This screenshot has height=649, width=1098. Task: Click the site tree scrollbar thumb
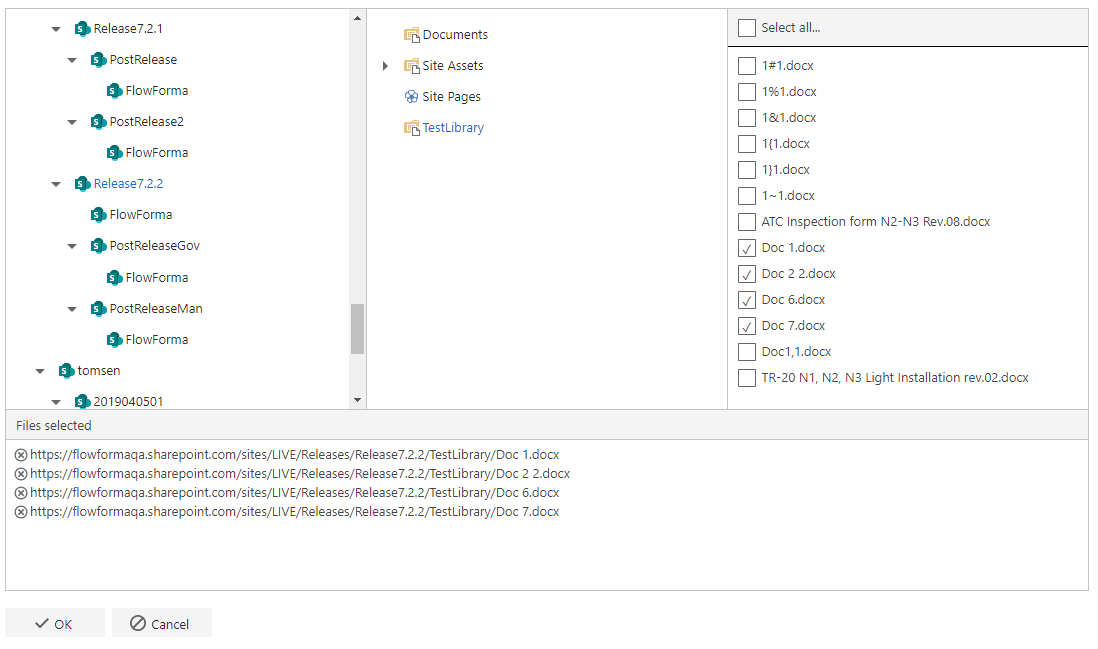(357, 329)
